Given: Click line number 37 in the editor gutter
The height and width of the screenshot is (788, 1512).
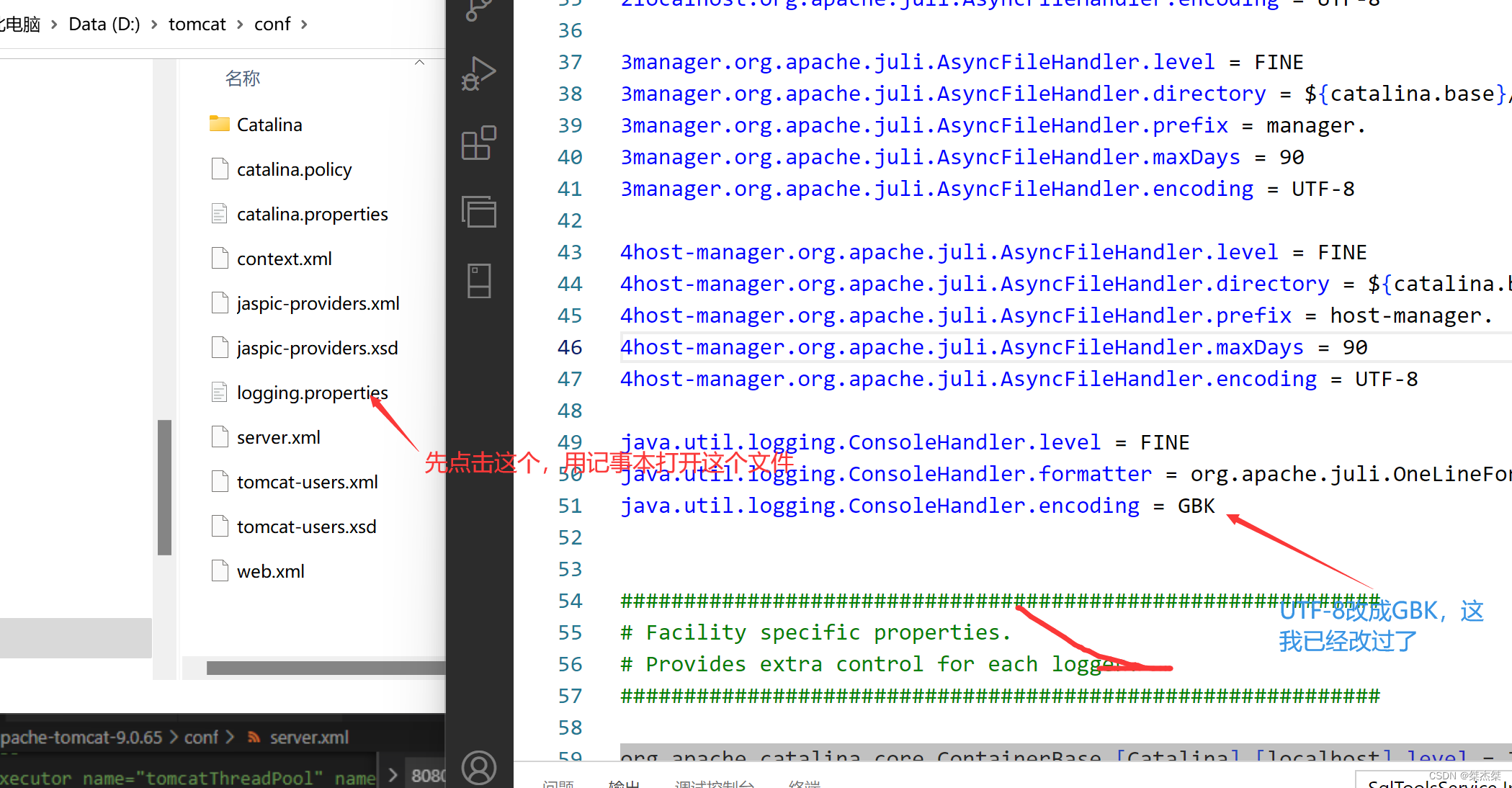Looking at the screenshot, I should tap(570, 62).
